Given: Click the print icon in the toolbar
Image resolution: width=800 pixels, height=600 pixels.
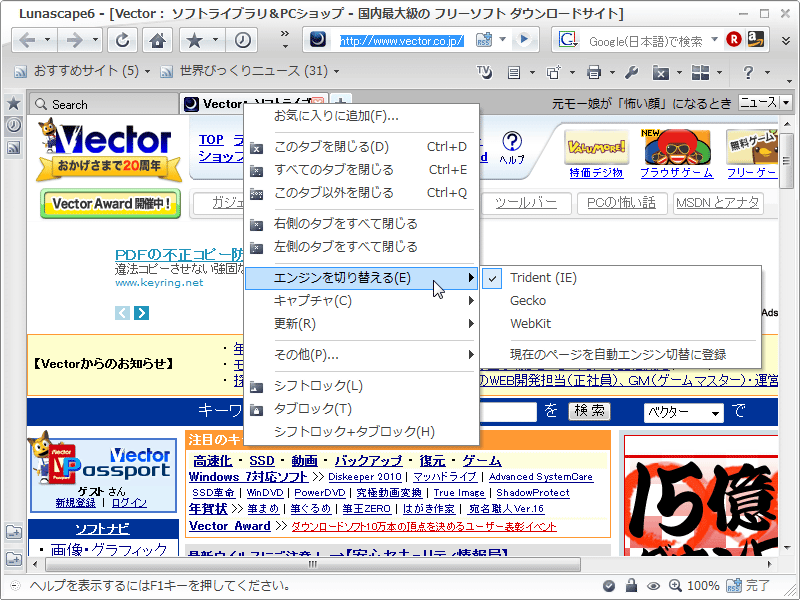Looking at the screenshot, I should (x=594, y=72).
